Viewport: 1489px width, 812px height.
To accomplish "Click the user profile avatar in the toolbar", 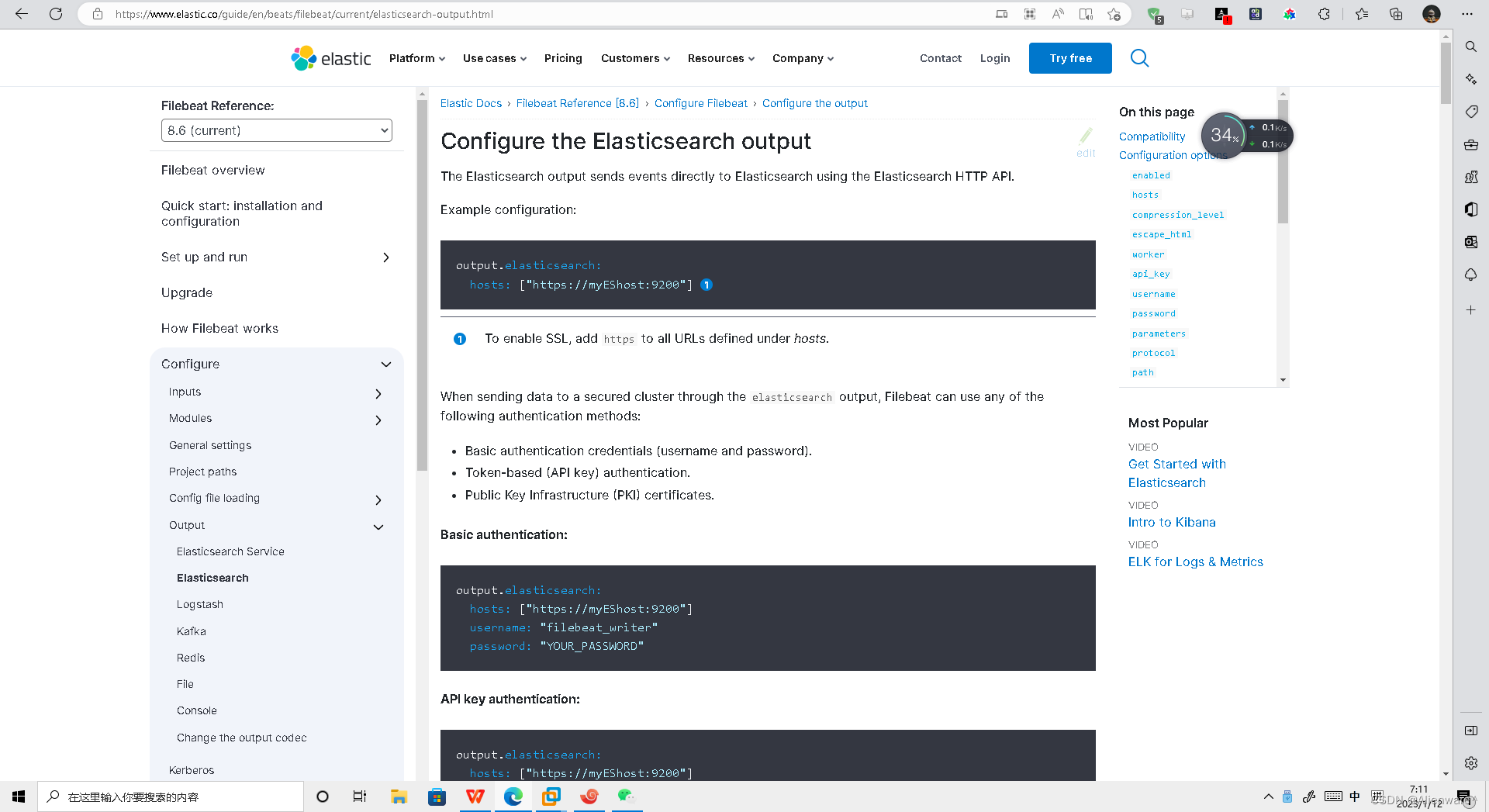I will pos(1432,14).
